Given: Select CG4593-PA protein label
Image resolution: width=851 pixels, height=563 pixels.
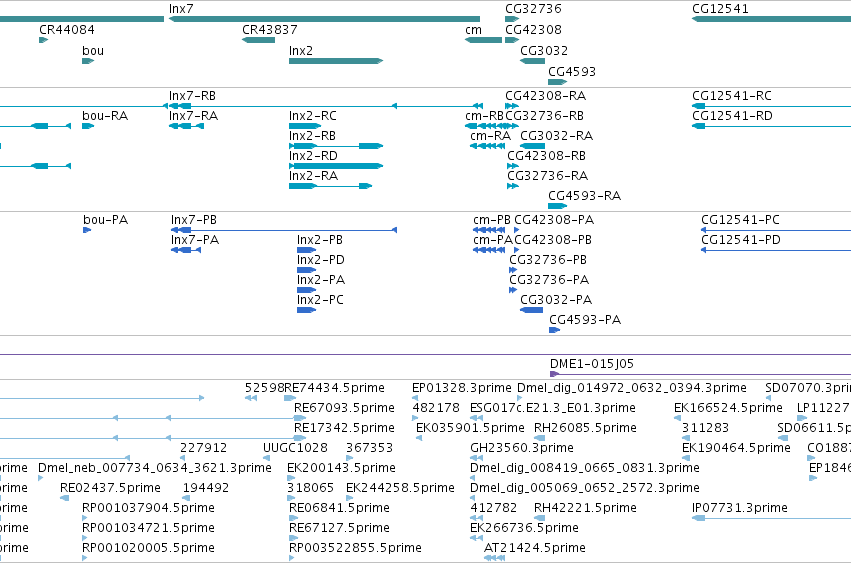Looking at the screenshot, I should coord(585,320).
